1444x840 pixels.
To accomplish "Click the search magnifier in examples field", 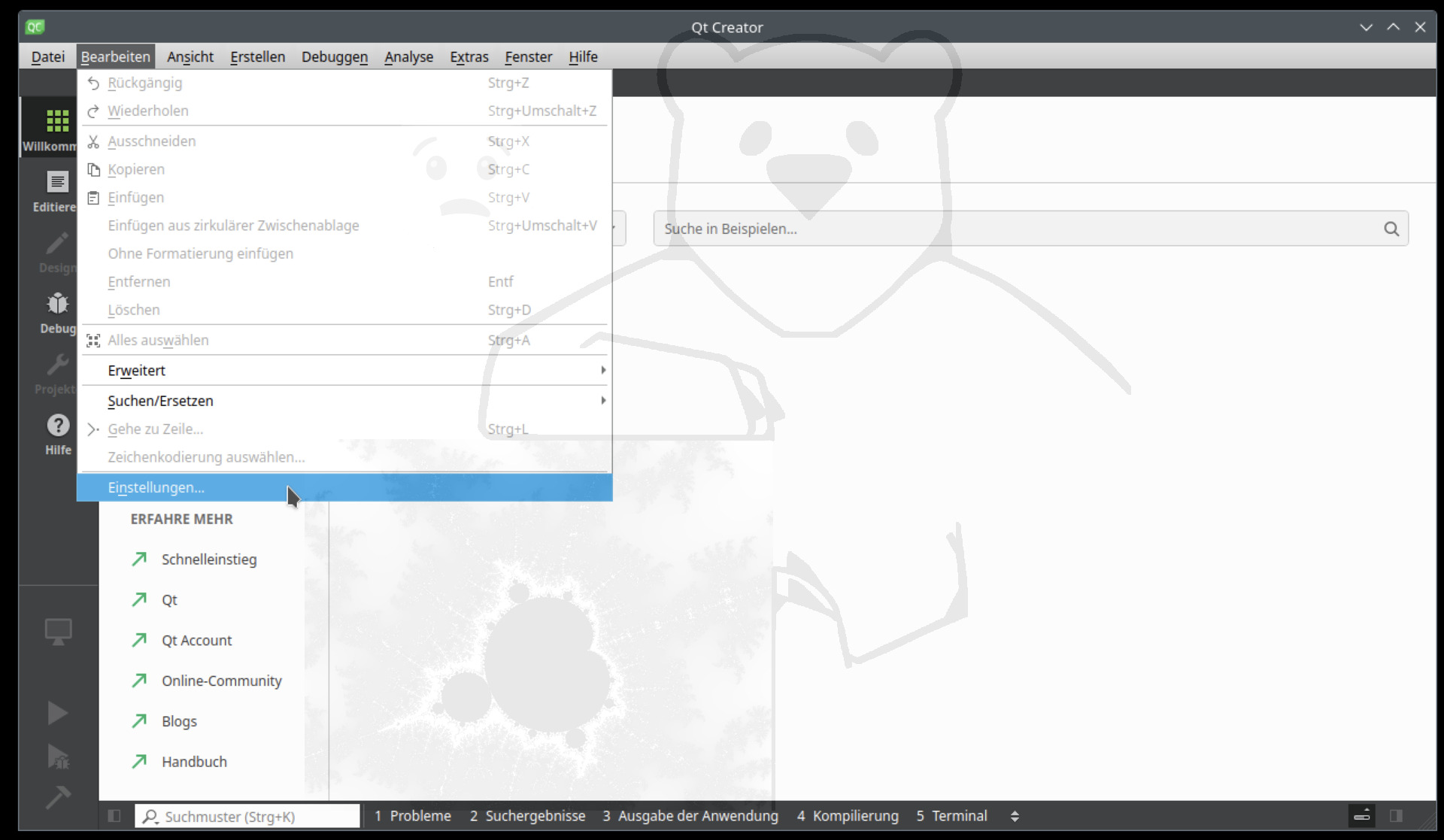I will coord(1391,229).
